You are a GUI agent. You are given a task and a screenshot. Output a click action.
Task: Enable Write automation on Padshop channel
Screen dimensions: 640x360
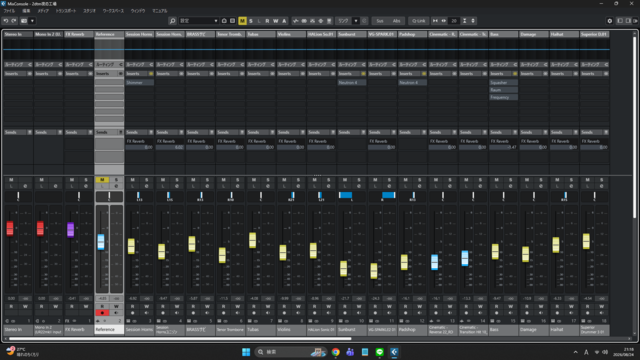pos(420,307)
